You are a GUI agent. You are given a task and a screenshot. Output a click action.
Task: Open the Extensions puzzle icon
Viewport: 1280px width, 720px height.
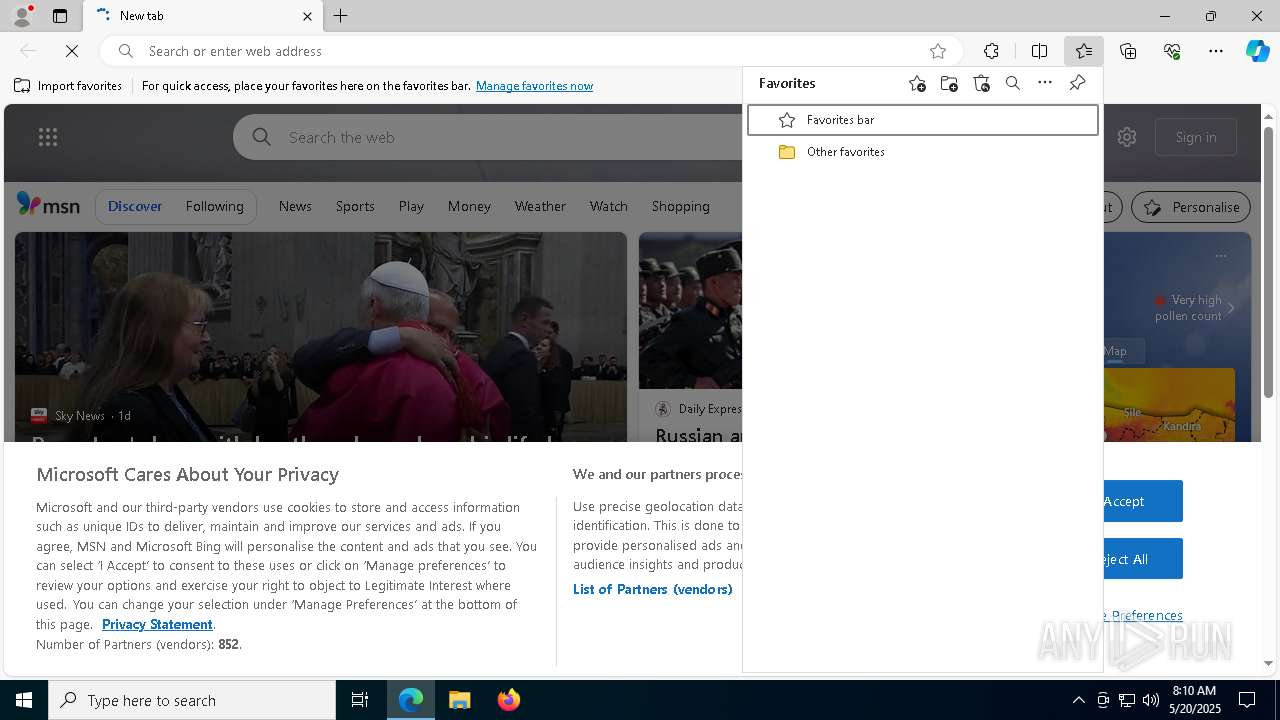tap(991, 51)
